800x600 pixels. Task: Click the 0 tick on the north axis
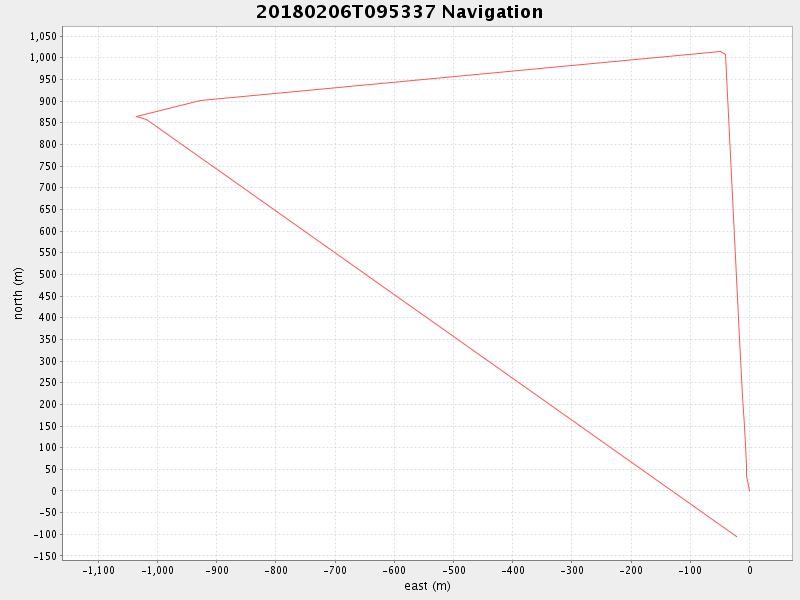54,491
